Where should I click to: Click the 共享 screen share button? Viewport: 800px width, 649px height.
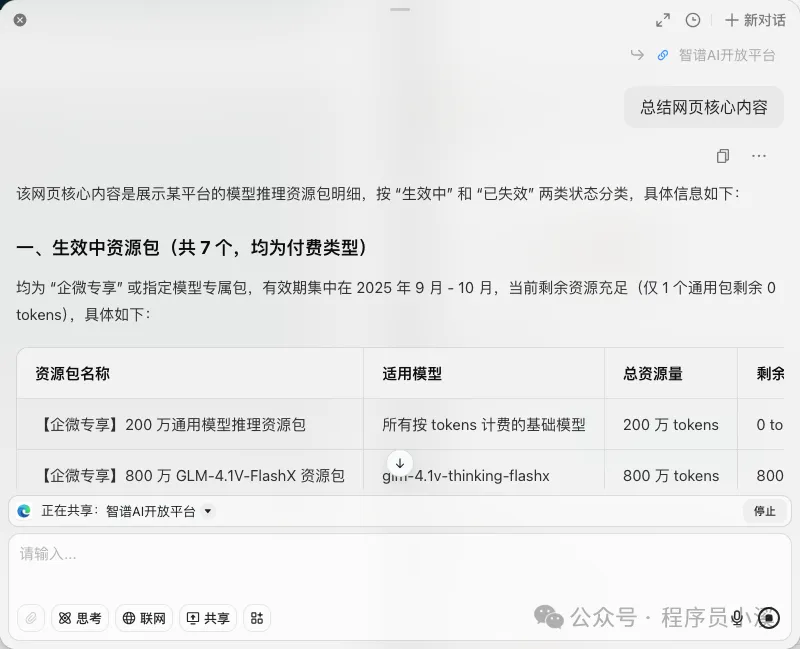tap(208, 618)
